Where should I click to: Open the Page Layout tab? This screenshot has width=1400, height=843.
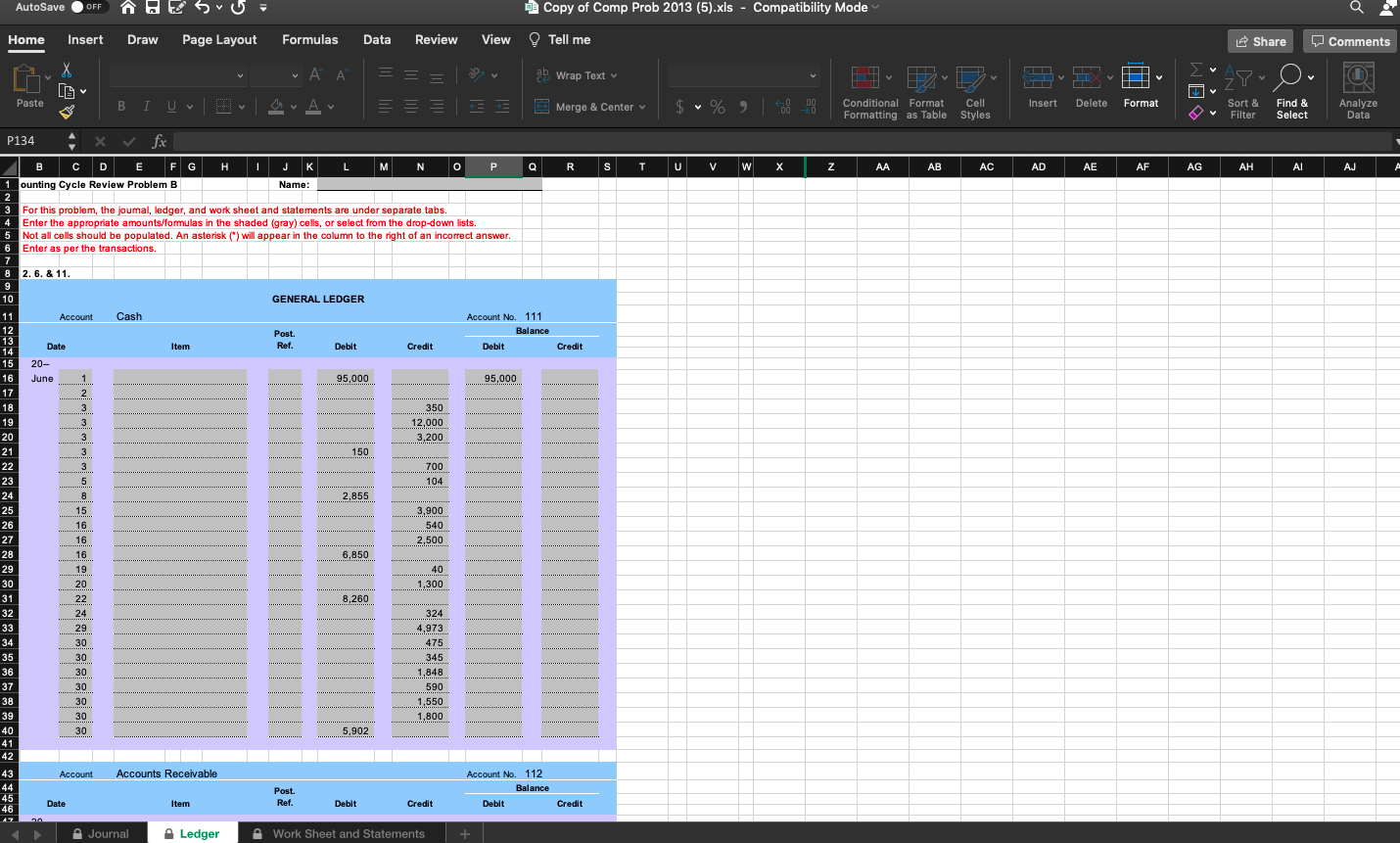point(219,40)
